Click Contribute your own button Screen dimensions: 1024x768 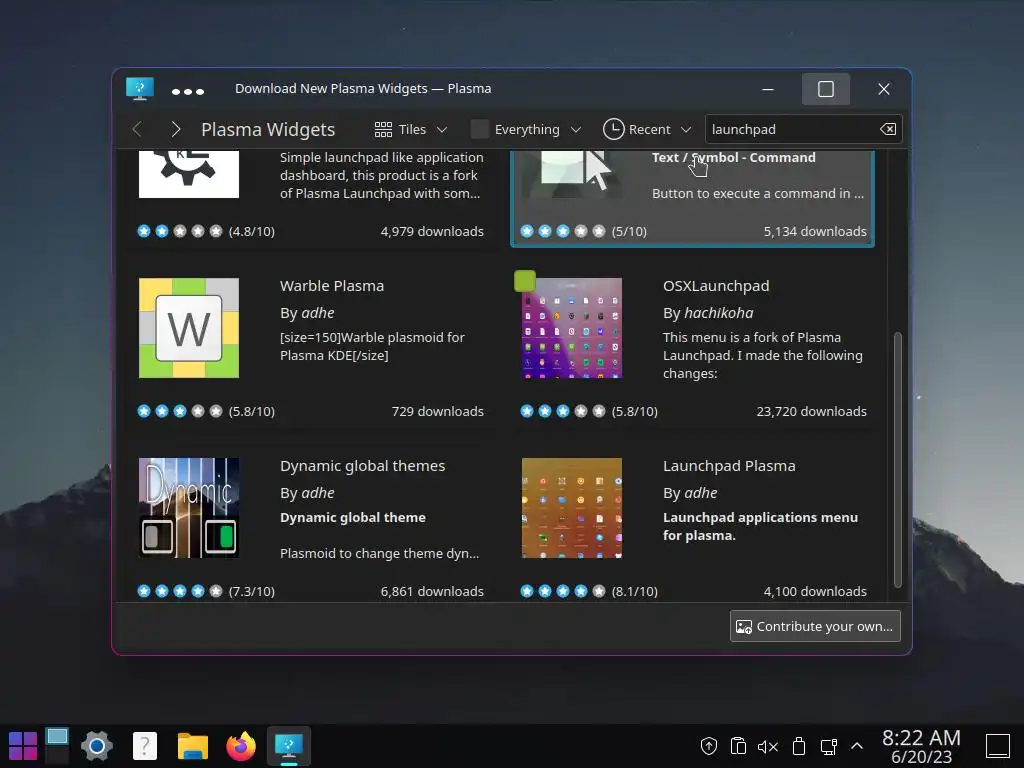[x=815, y=626]
